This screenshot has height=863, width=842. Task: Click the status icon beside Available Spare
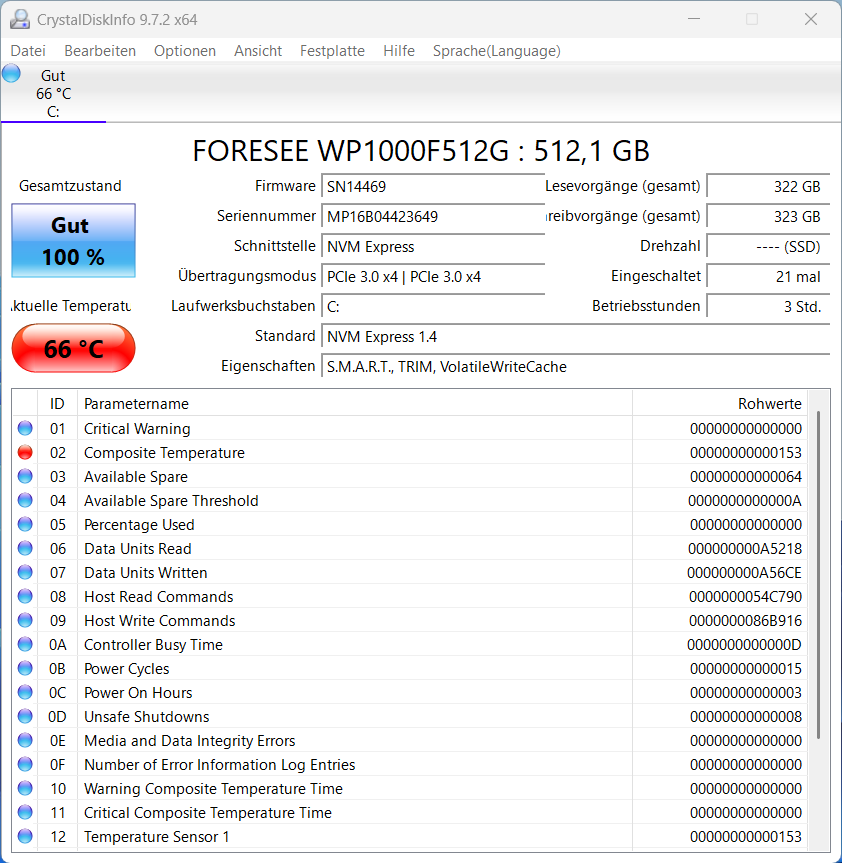pyautogui.click(x=25, y=477)
